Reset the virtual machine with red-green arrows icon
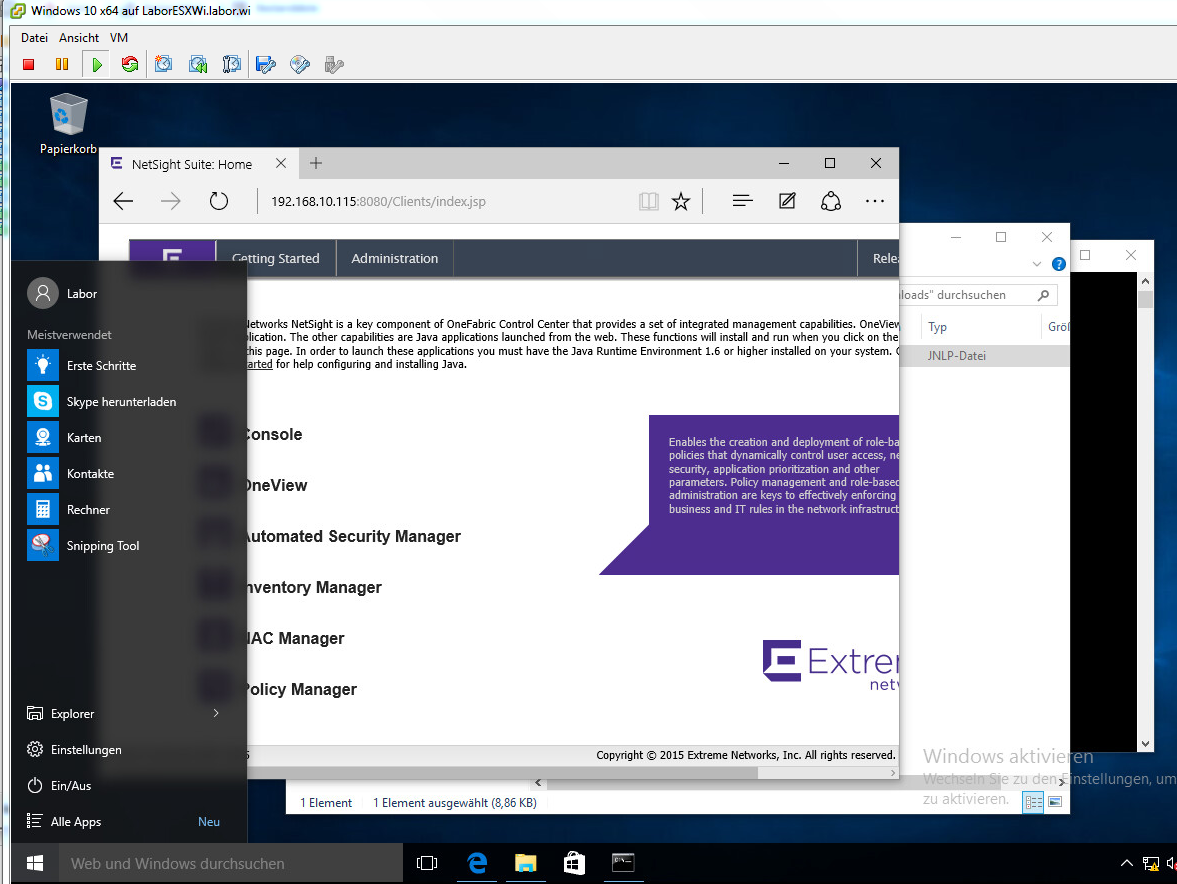This screenshot has height=884, width=1177. 130,65
